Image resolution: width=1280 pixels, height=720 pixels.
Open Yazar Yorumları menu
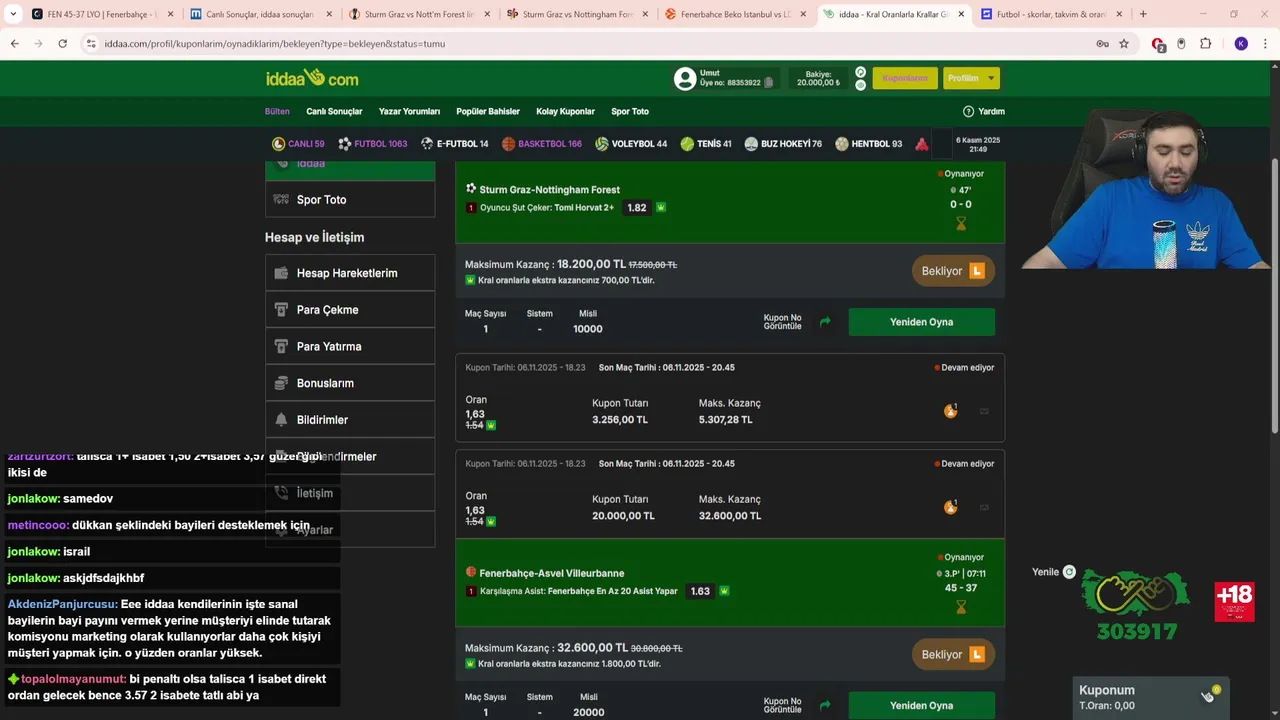(409, 111)
